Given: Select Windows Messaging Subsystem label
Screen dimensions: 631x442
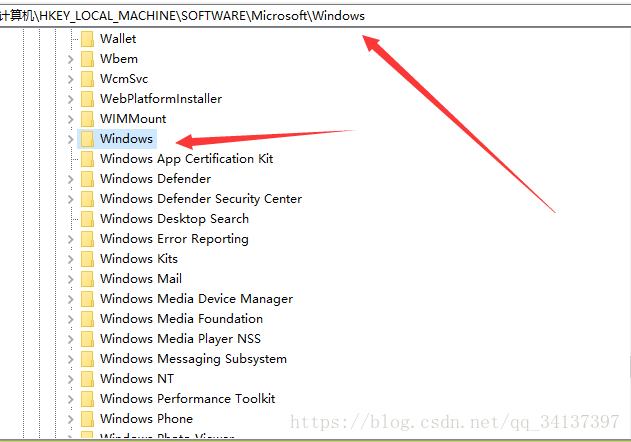Looking at the screenshot, I should click(x=193, y=359).
